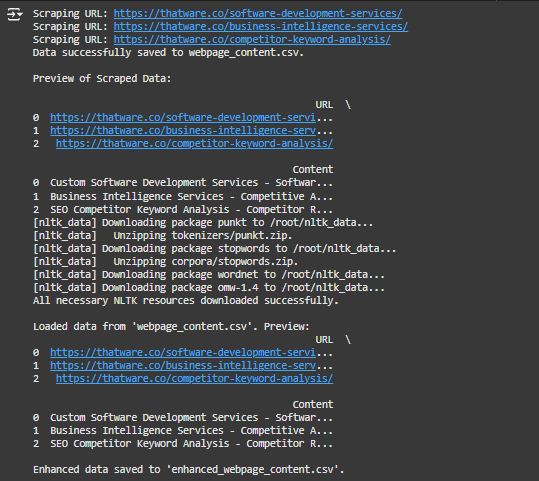The image size is (539, 481).
Task: Open the first scraping competitor-keyword-analysis link
Action: tap(252, 40)
